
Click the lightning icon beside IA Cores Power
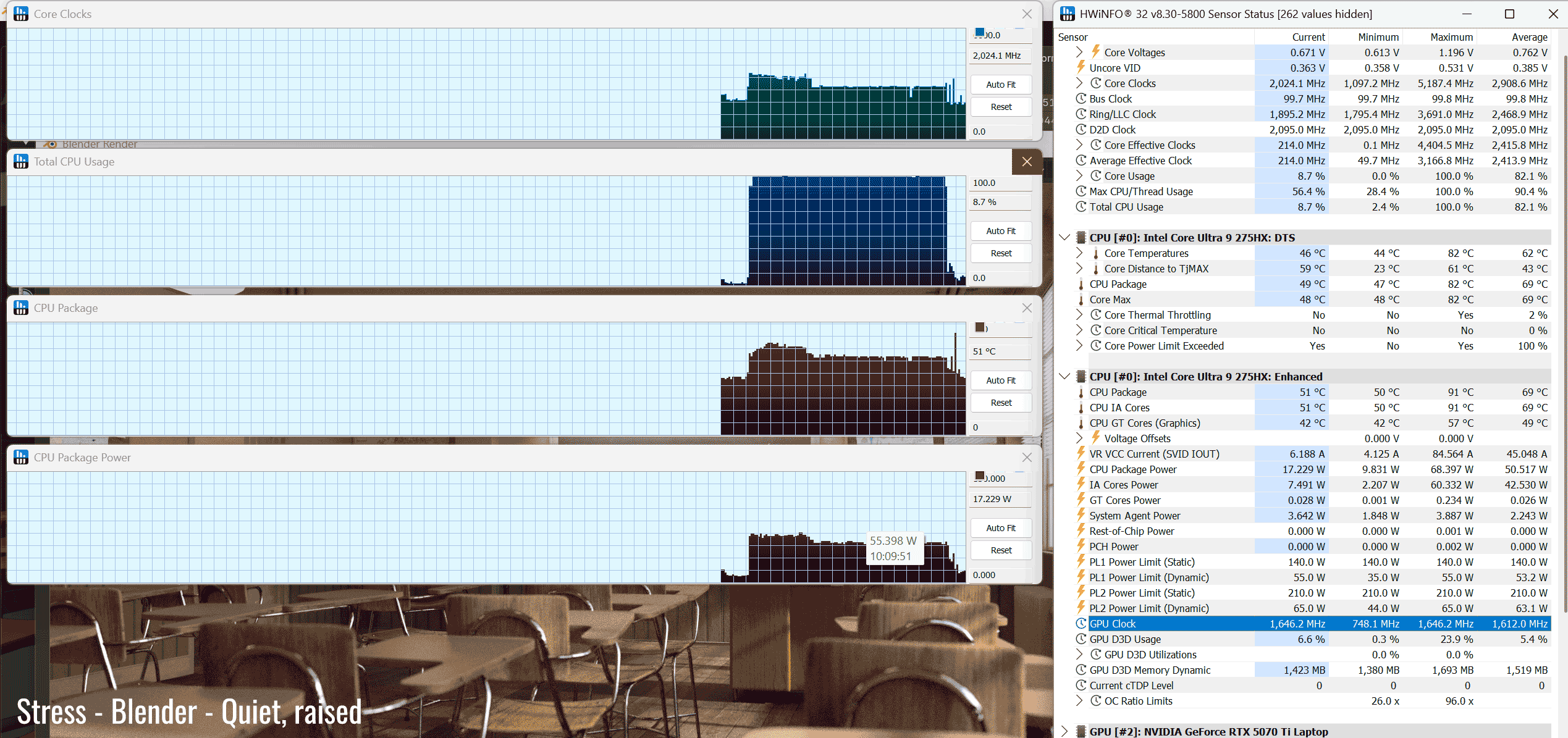click(1081, 485)
